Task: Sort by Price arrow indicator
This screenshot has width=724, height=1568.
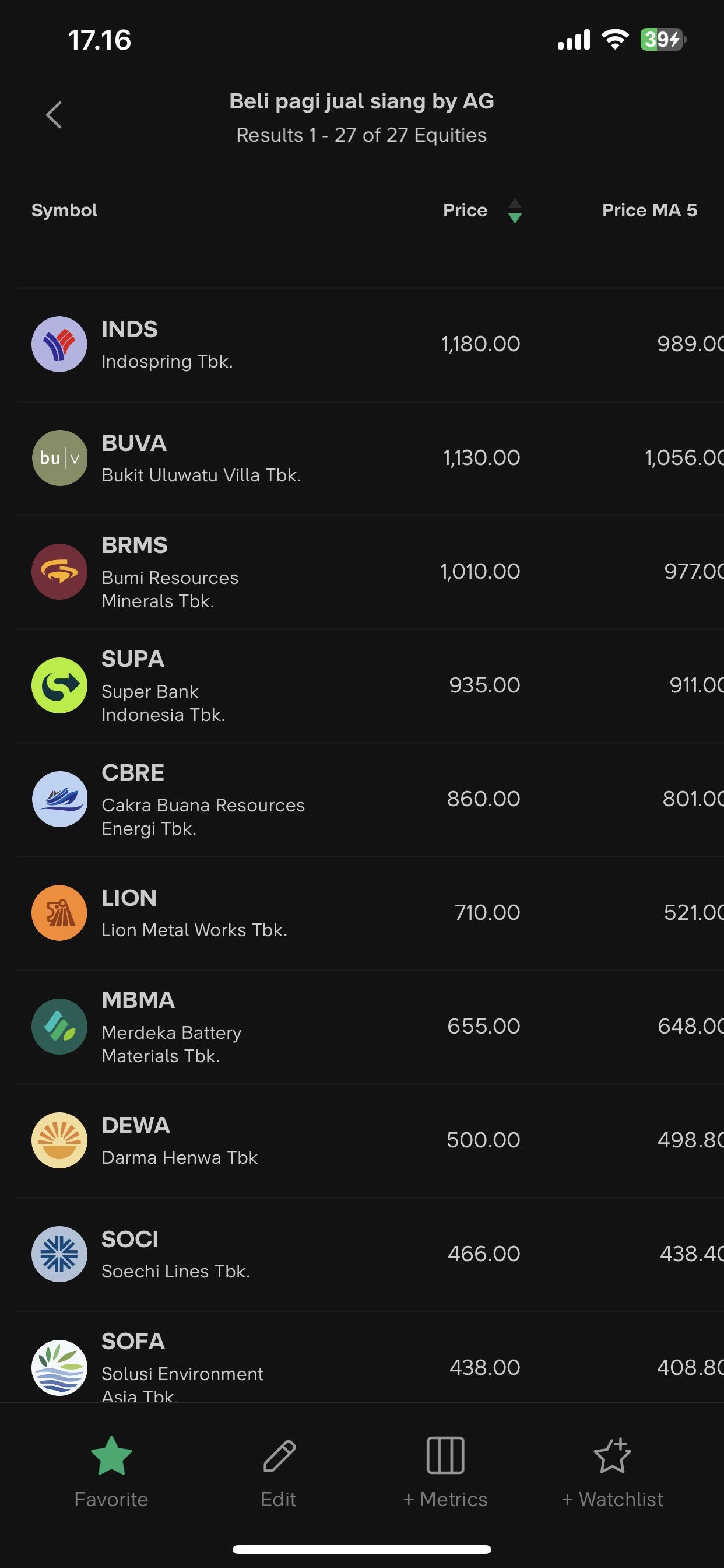Action: pos(515,211)
